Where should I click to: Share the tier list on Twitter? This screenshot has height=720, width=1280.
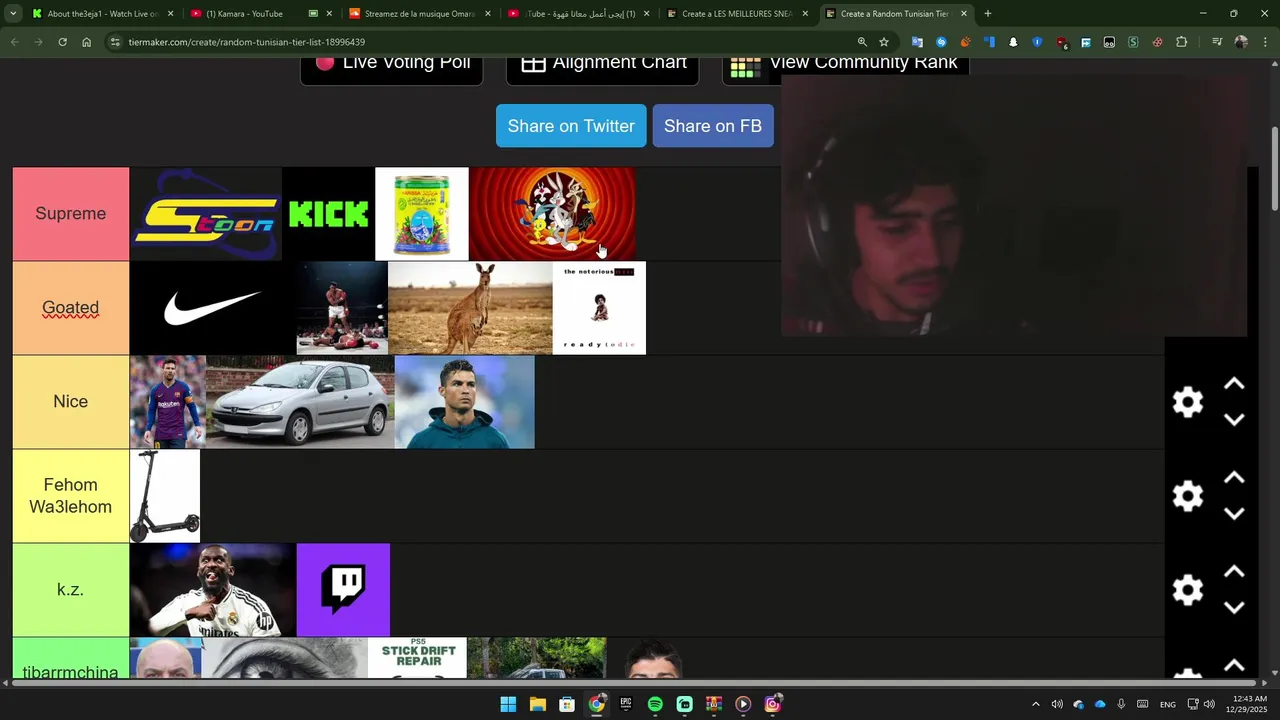[x=571, y=126]
